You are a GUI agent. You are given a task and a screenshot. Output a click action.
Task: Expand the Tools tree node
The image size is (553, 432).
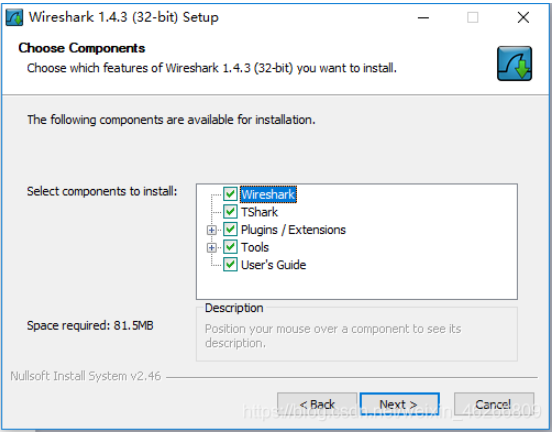(x=212, y=248)
